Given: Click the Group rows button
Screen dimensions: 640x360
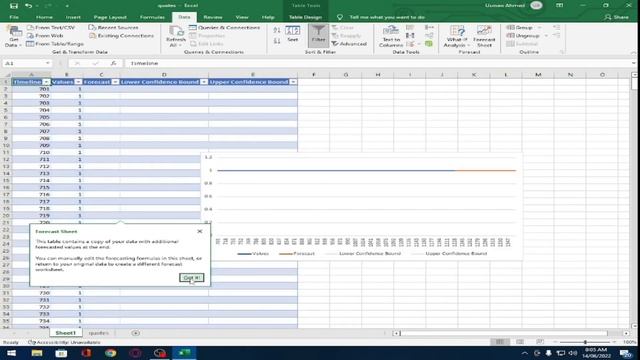Looking at the screenshot, I should pos(520,27).
